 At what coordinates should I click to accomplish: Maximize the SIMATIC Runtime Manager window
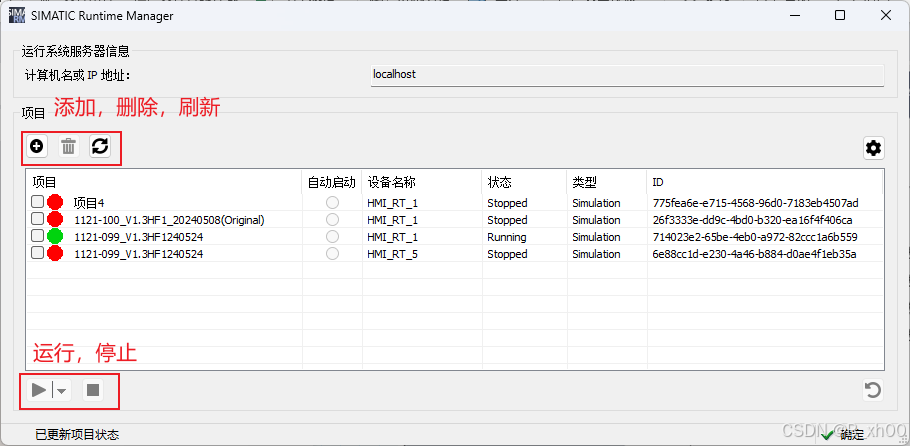839,16
